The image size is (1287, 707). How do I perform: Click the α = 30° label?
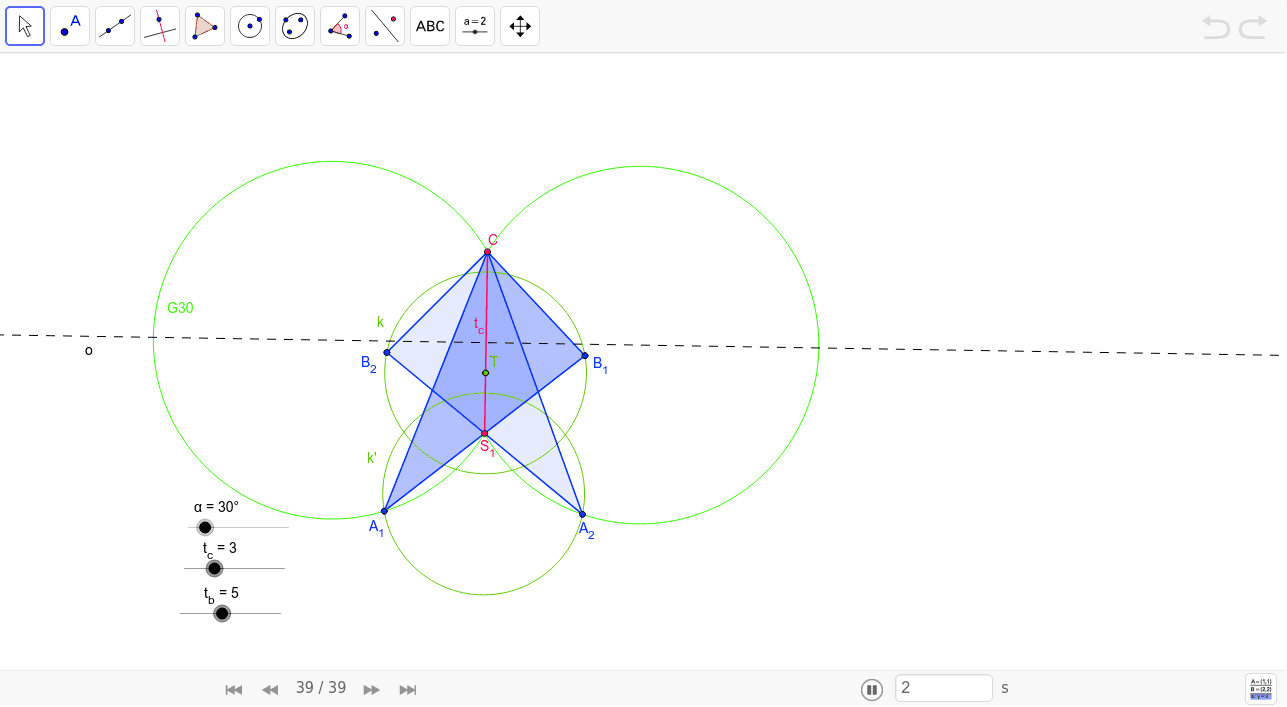pyautogui.click(x=216, y=507)
